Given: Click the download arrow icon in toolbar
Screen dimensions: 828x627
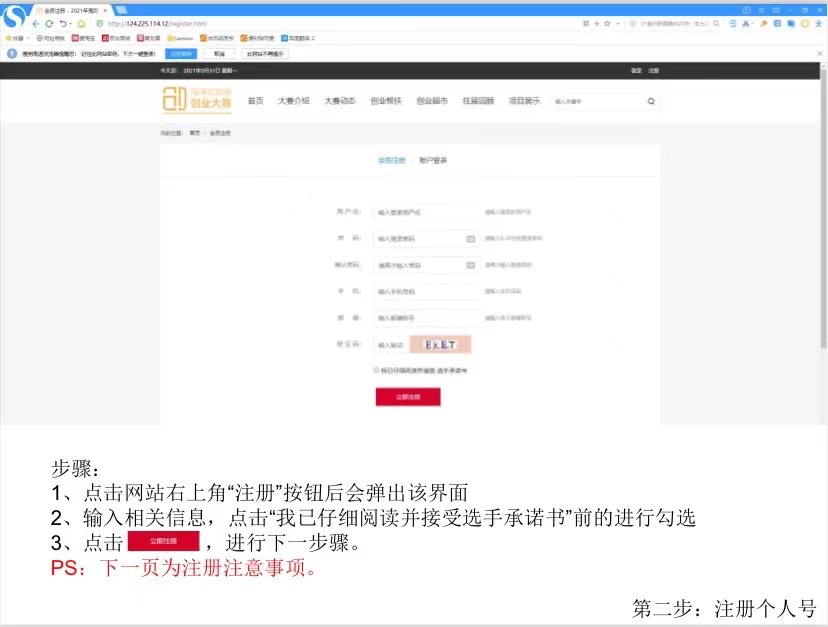Looking at the screenshot, I should click(818, 23).
